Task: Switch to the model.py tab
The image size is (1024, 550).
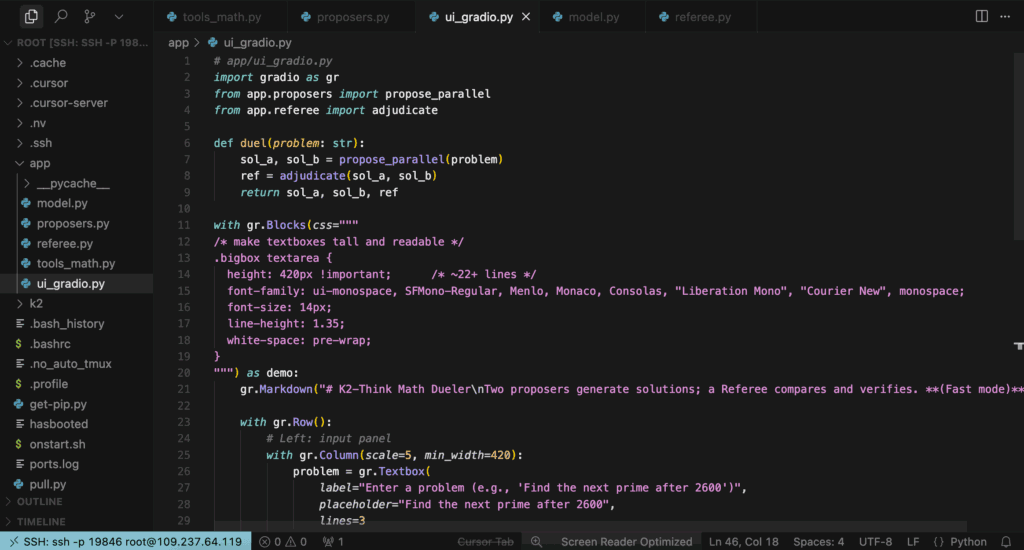Action: point(593,17)
